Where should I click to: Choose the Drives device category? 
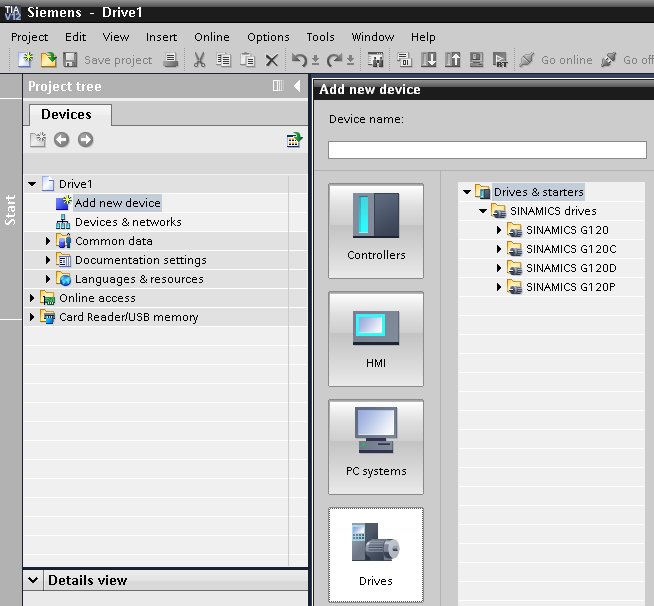(x=376, y=555)
